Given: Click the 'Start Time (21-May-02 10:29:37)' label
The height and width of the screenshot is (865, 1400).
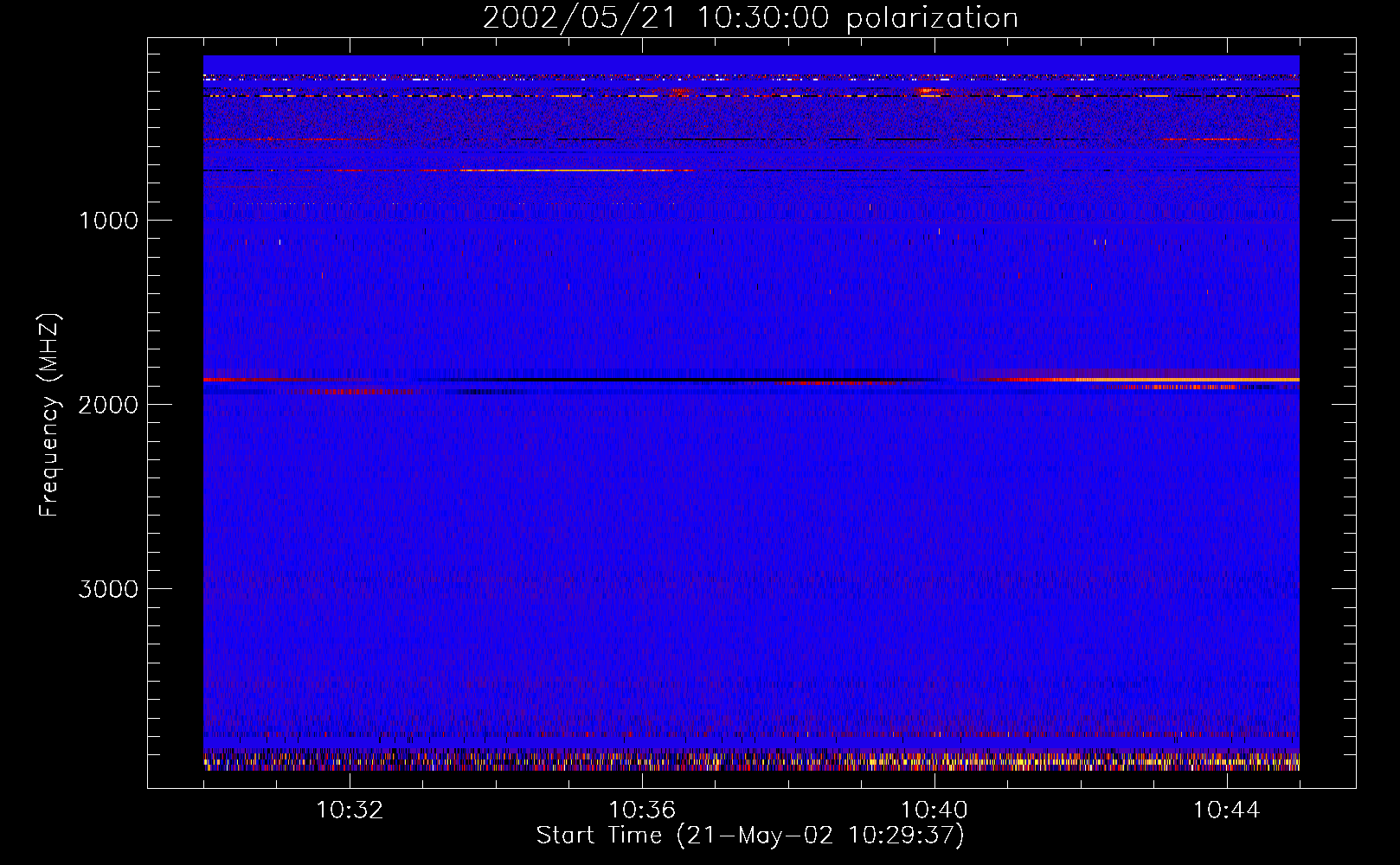Looking at the screenshot, I should 750,836.
